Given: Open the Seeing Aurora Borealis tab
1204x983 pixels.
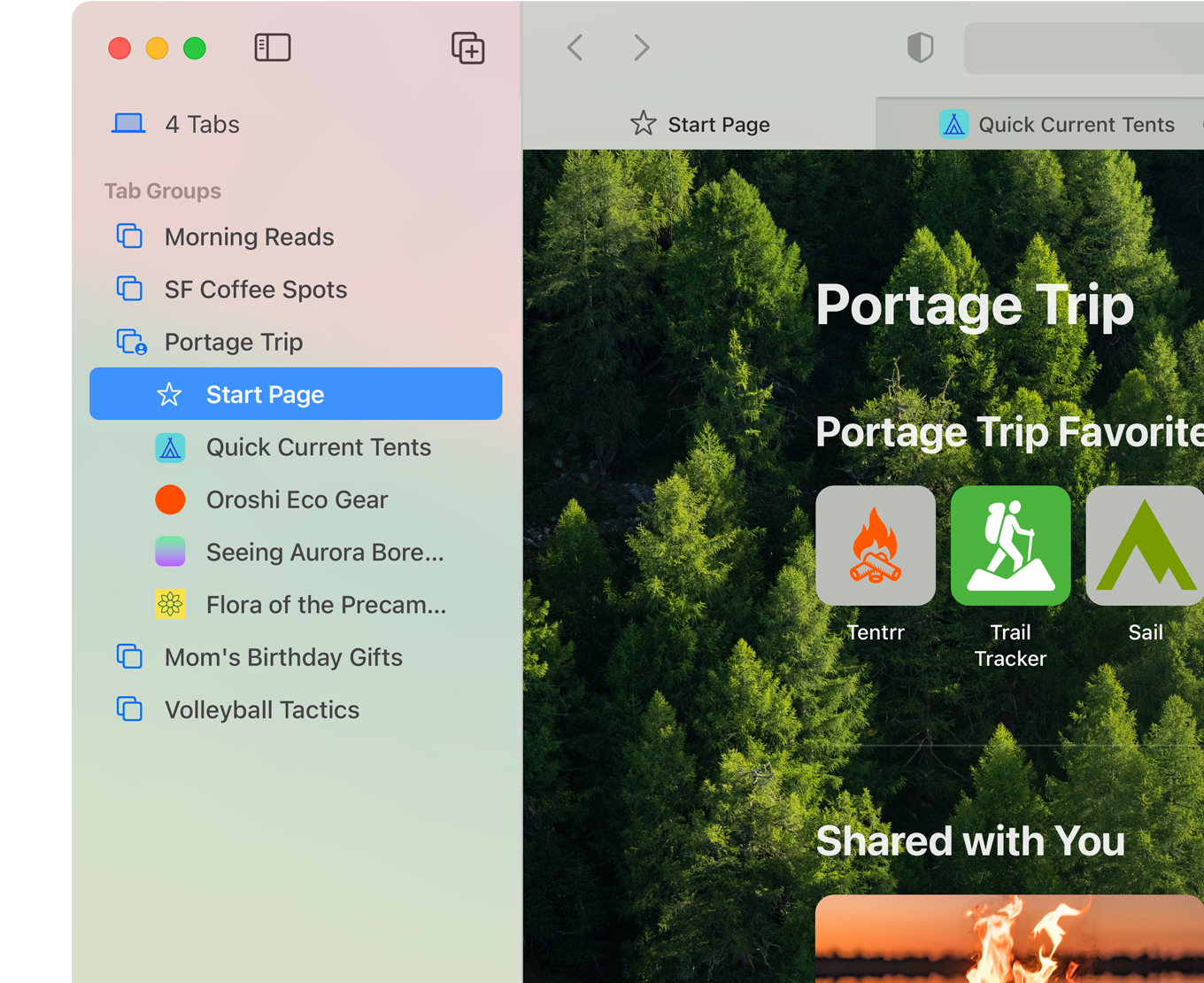Looking at the screenshot, I should [324, 553].
